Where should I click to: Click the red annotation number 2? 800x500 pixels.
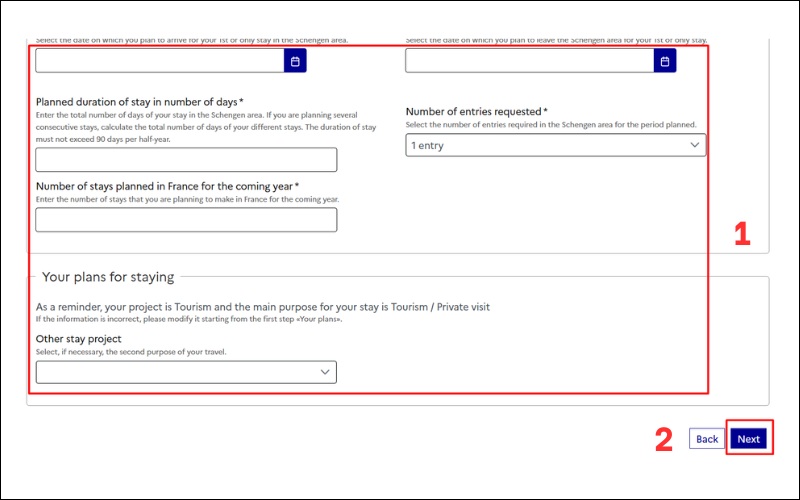(x=664, y=439)
